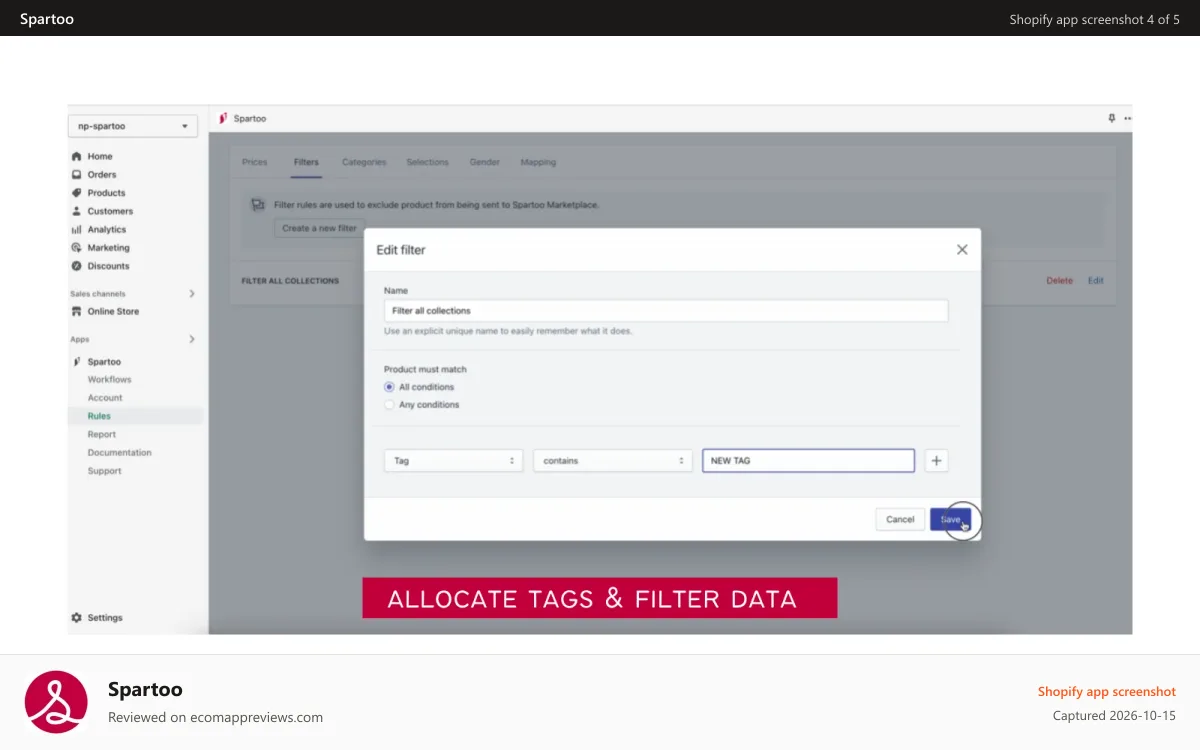This screenshot has width=1200, height=750.
Task: Switch to the Mapping tab
Action: click(x=538, y=162)
